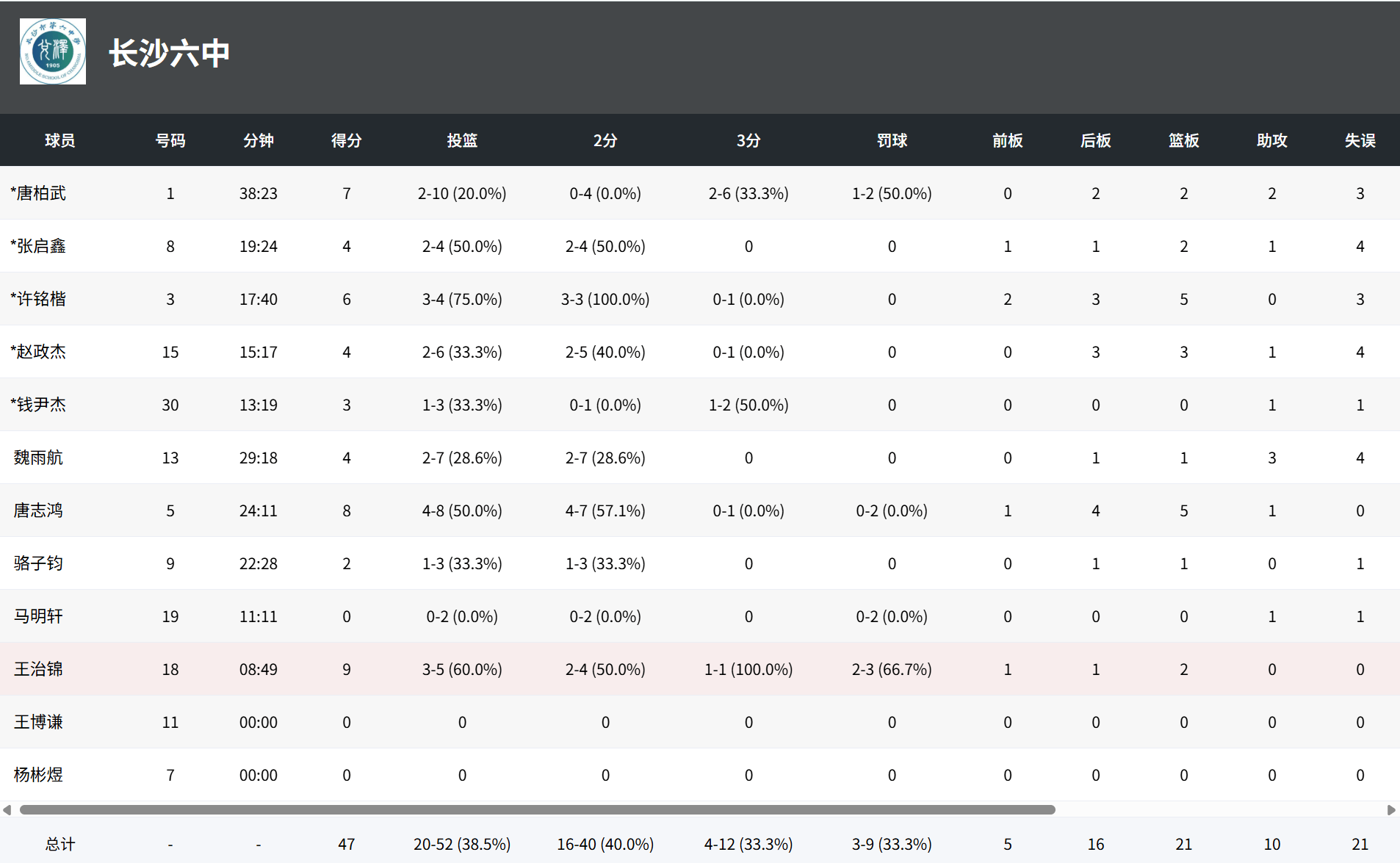Click the 失误 column header
This screenshot has height=863, width=1400.
click(x=1360, y=140)
